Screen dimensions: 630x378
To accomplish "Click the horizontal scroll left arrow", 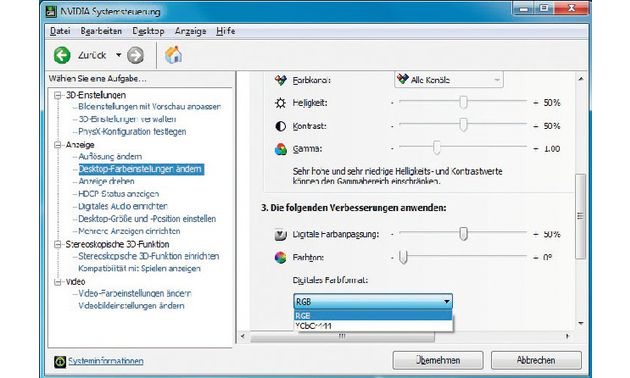I will (243, 336).
